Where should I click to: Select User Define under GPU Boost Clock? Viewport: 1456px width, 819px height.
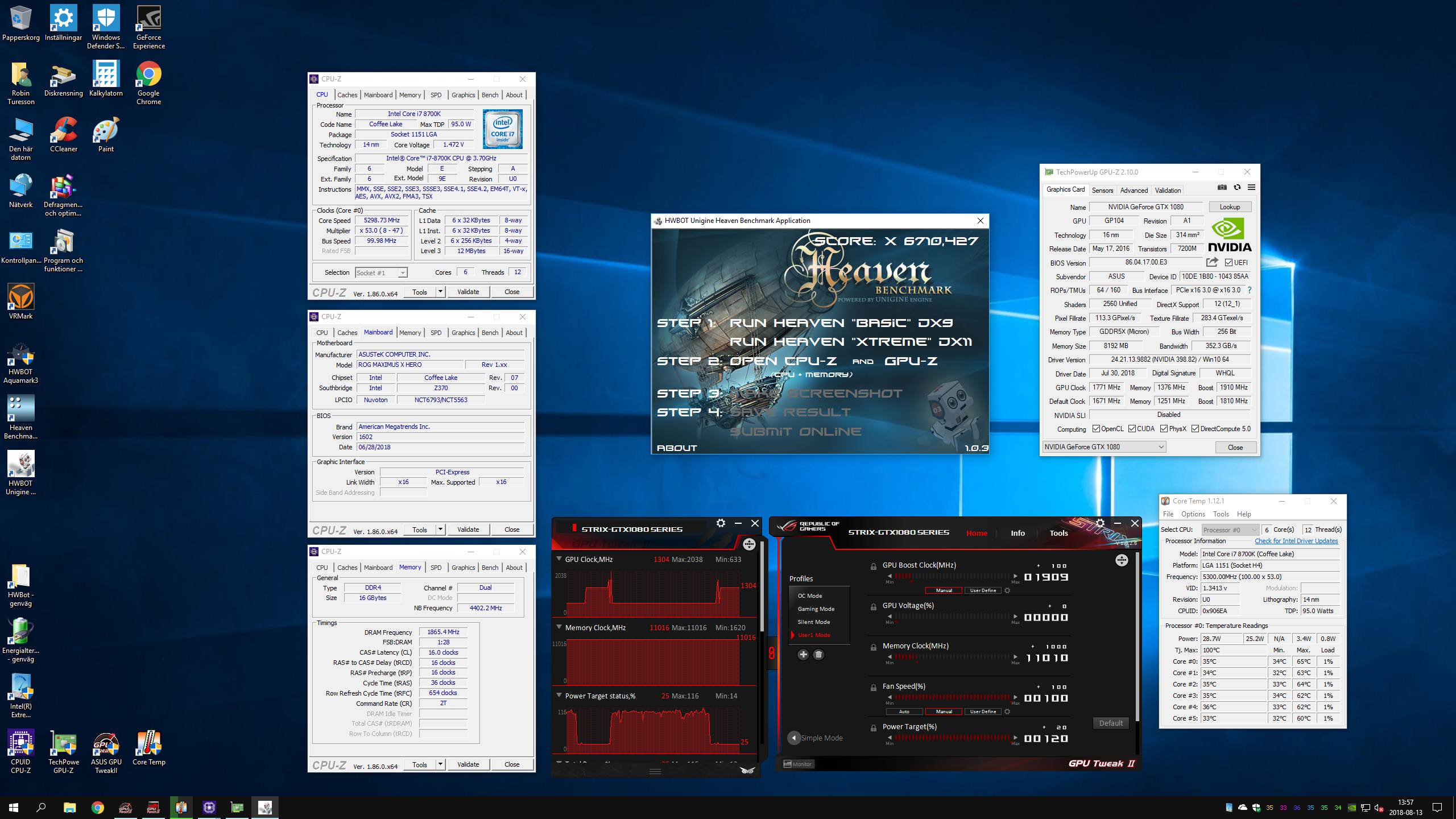(983, 590)
